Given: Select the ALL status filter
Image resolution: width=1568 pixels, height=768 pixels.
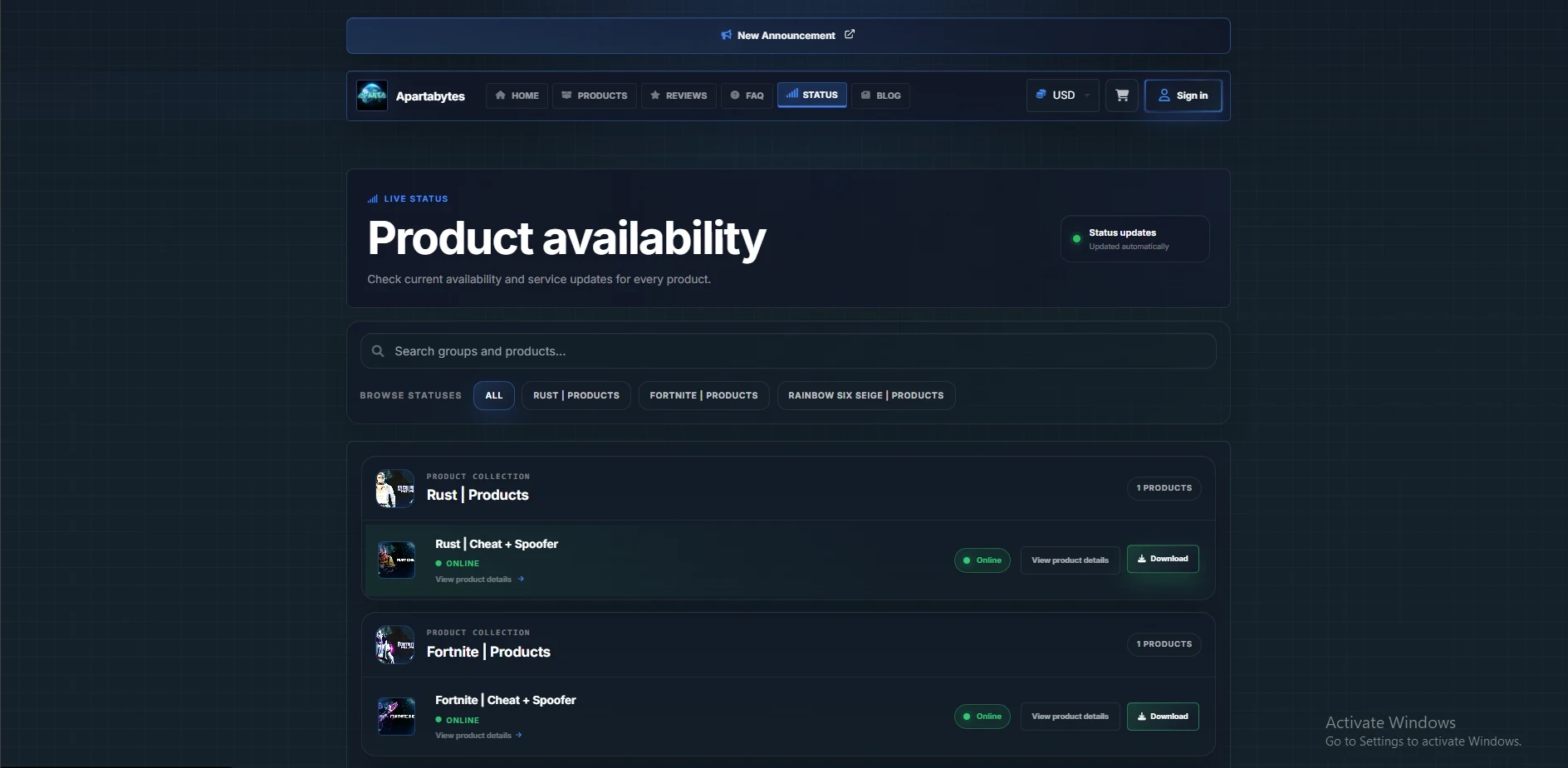Looking at the screenshot, I should pos(494,395).
